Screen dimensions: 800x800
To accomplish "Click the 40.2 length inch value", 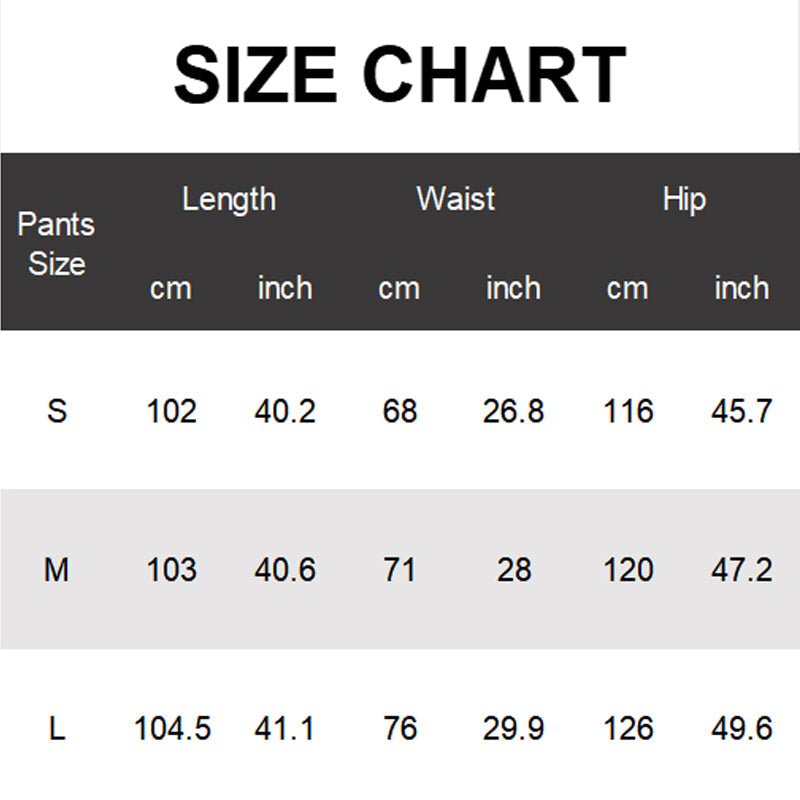I will click(285, 411).
